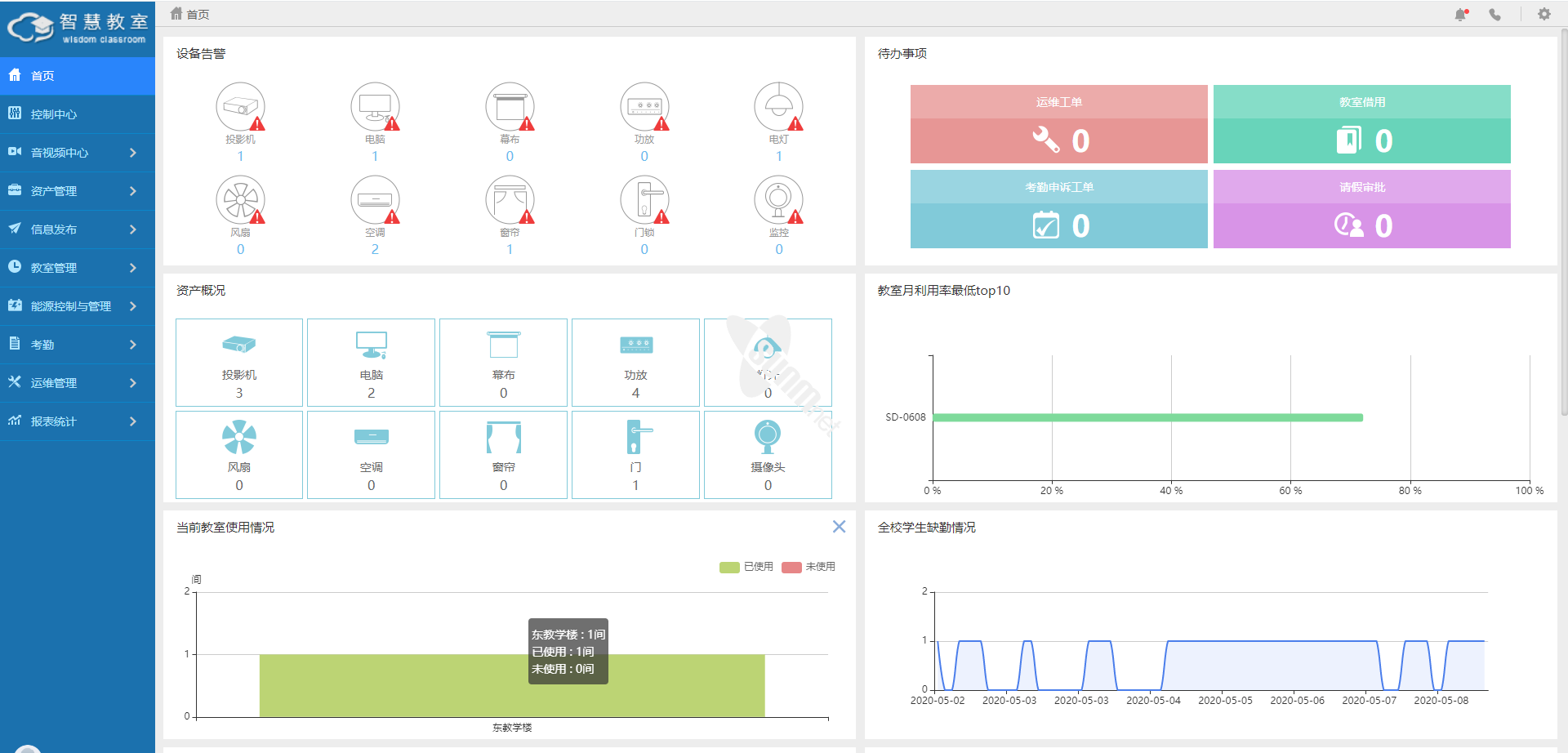This screenshot has width=1568, height=753.
Task: Open the 运维工单 to-do card
Action: tap(1058, 124)
